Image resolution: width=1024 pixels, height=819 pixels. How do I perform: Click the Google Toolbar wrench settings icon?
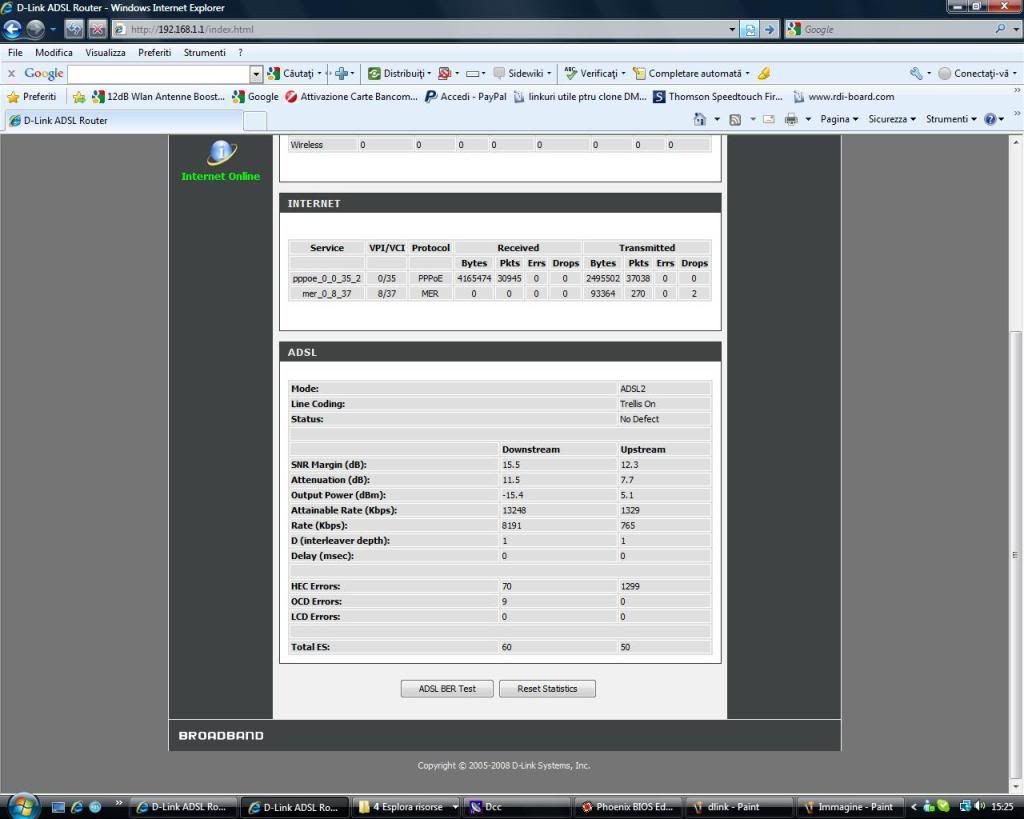click(915, 73)
